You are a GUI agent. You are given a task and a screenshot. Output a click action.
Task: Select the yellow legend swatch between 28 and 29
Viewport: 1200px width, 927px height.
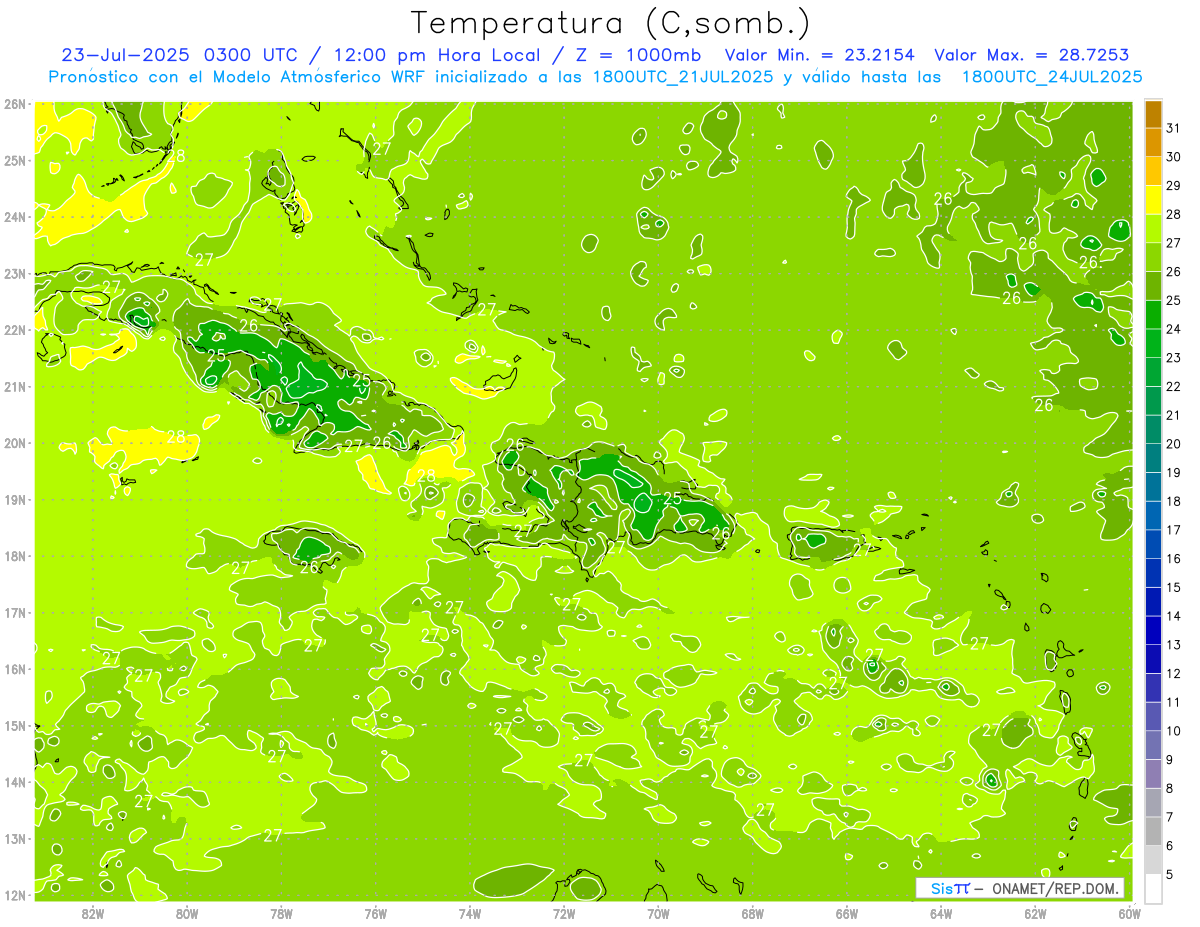[1153, 200]
